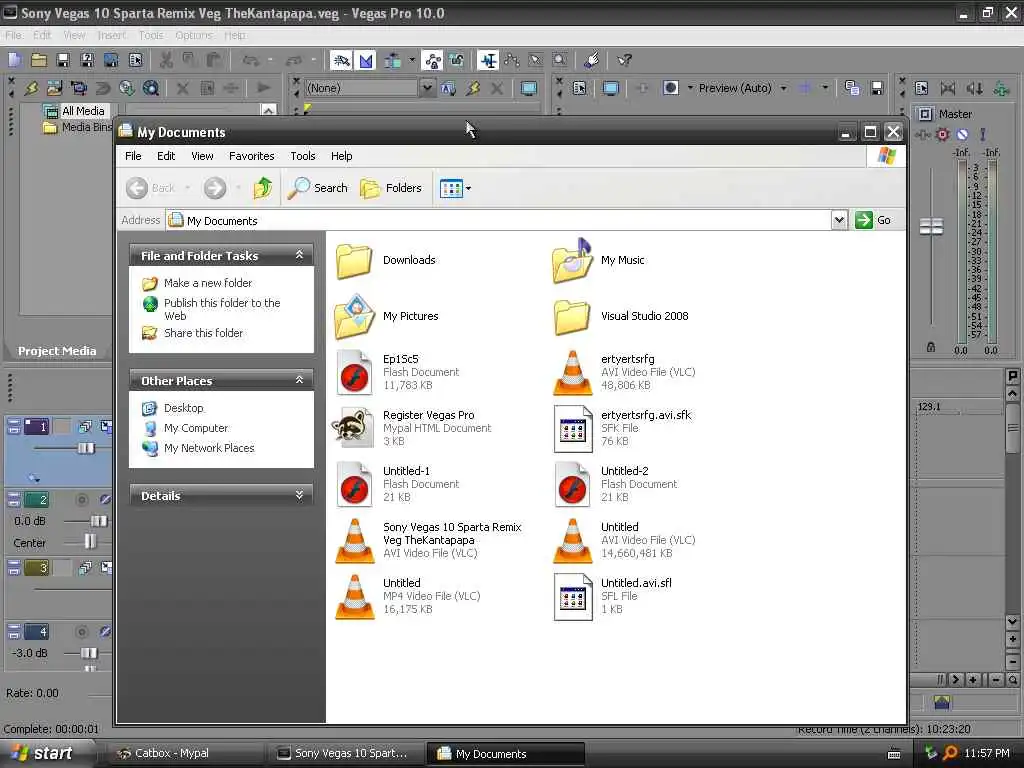1024x768 pixels.
Task: Open the Edit menu in My Documents
Action: coord(166,156)
